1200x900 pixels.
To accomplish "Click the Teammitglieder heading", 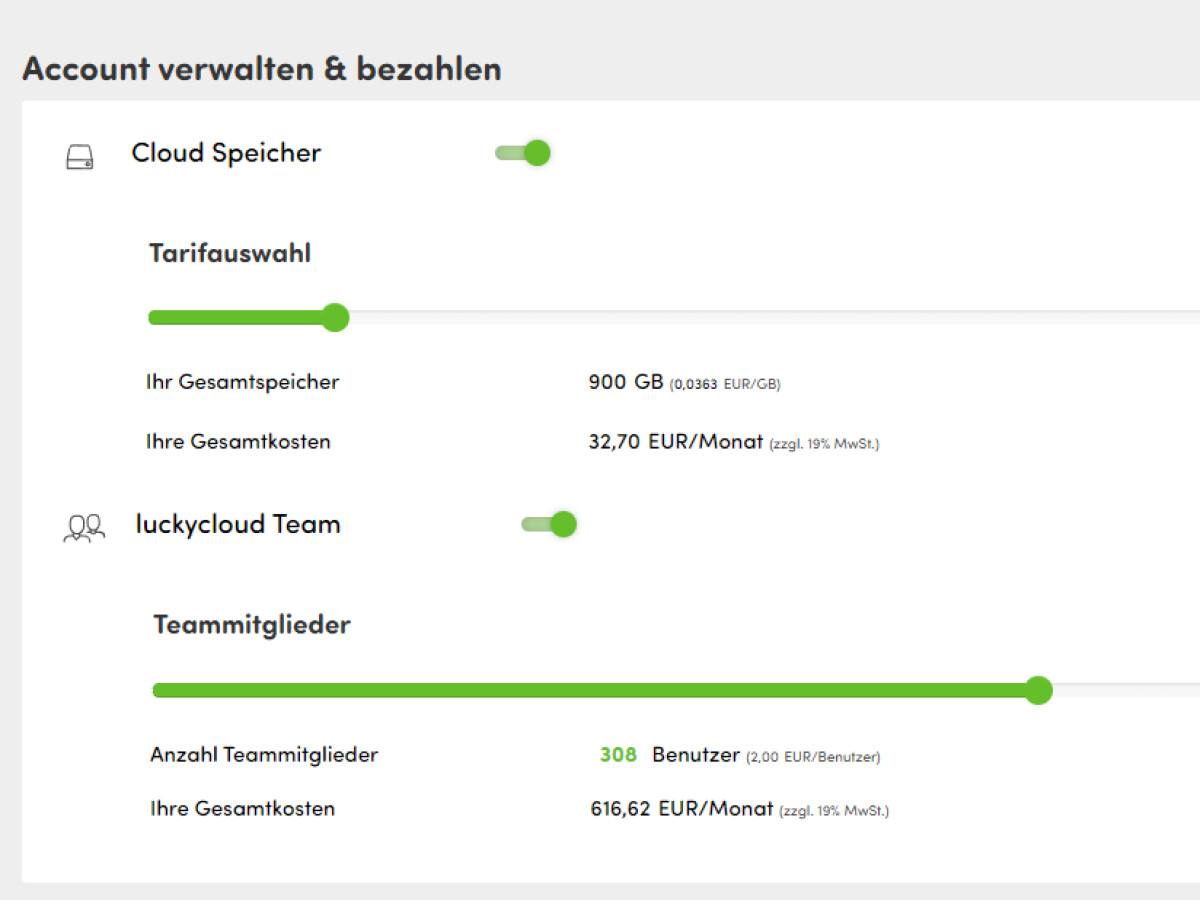I will pos(252,625).
